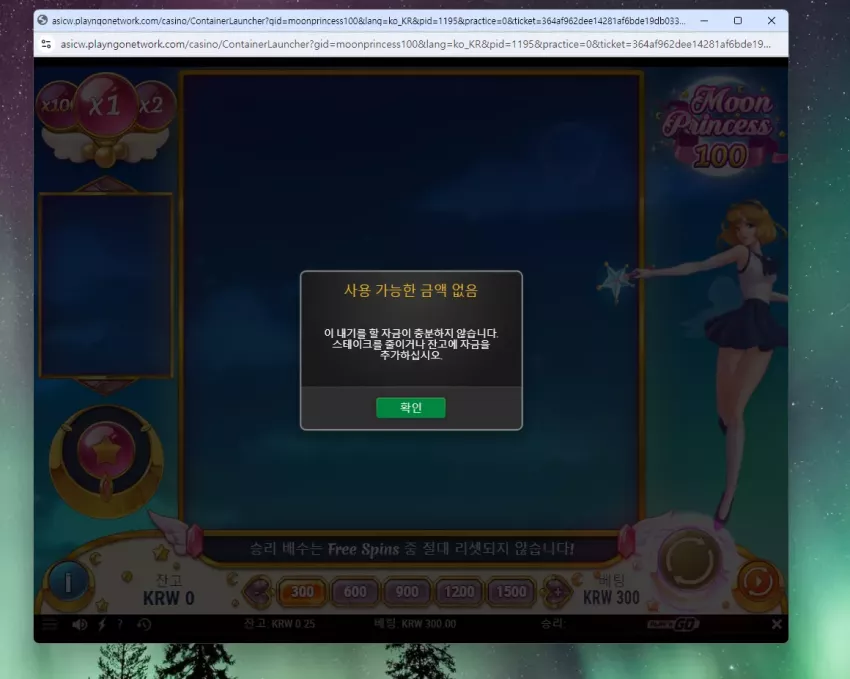Open the game info (i) button

coord(68,583)
